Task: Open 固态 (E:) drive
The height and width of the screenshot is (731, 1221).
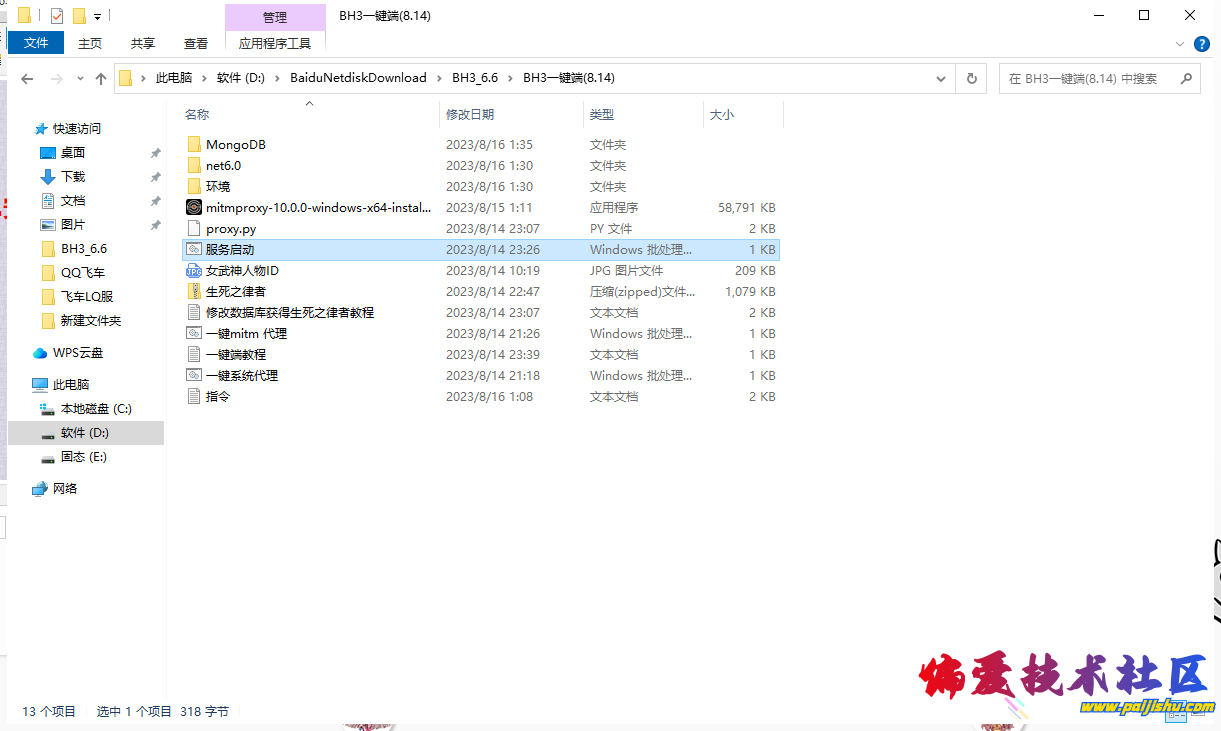Action: (84, 457)
